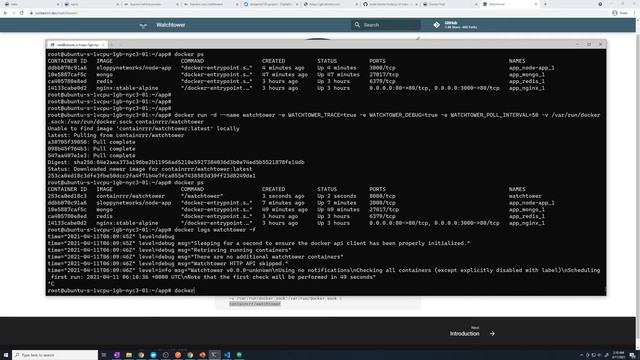Click 'Watchtower HTTP API skipped' log line
The image size is (640, 360).
point(168,263)
